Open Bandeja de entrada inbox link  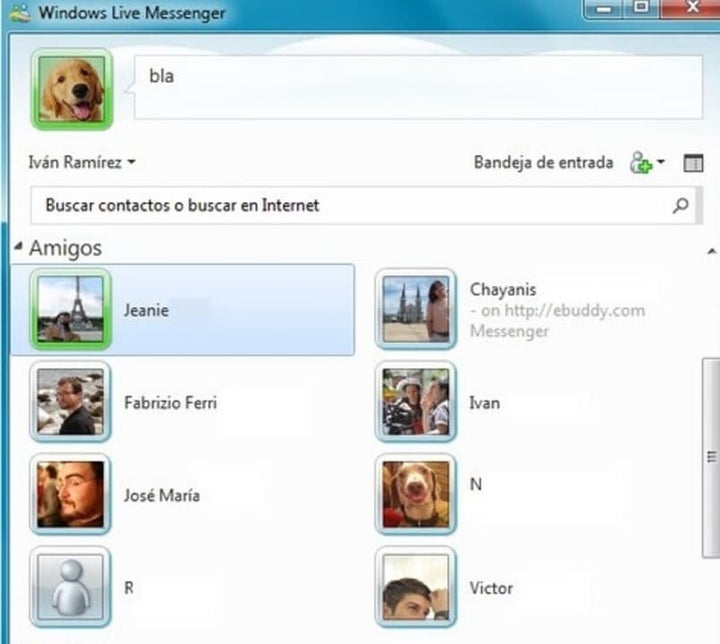543,163
